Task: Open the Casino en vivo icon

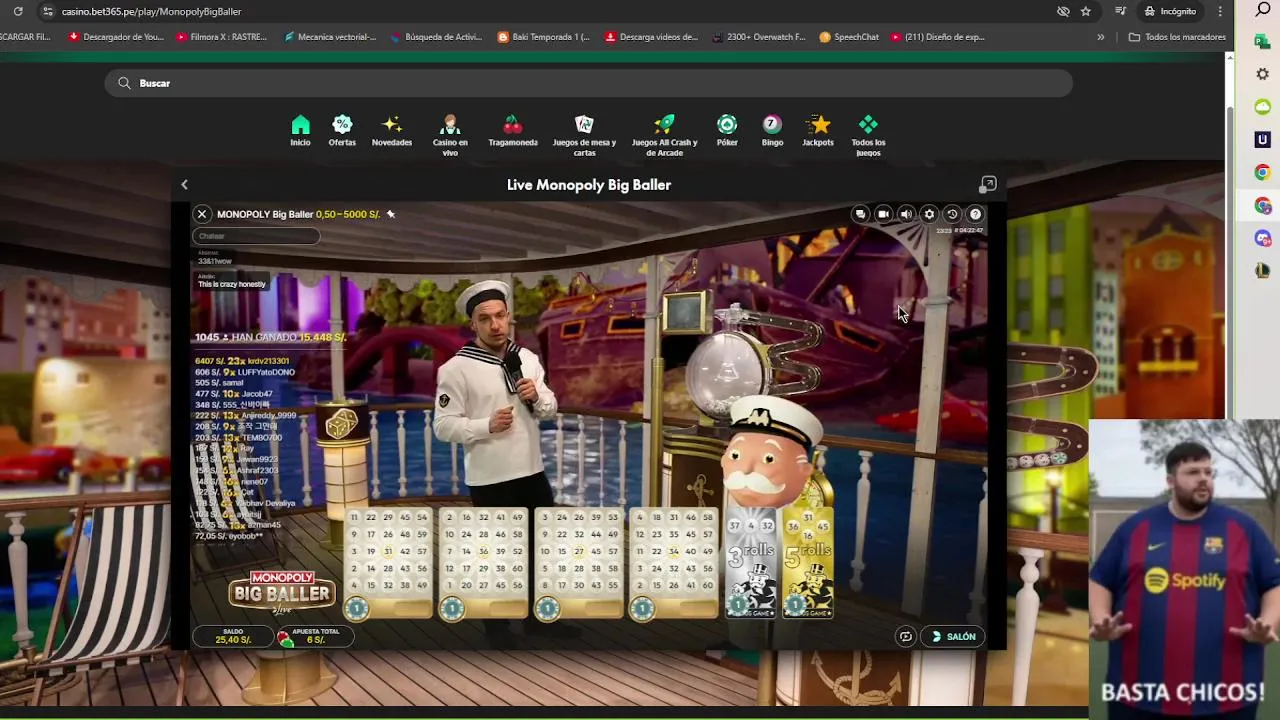Action: pyautogui.click(x=450, y=135)
